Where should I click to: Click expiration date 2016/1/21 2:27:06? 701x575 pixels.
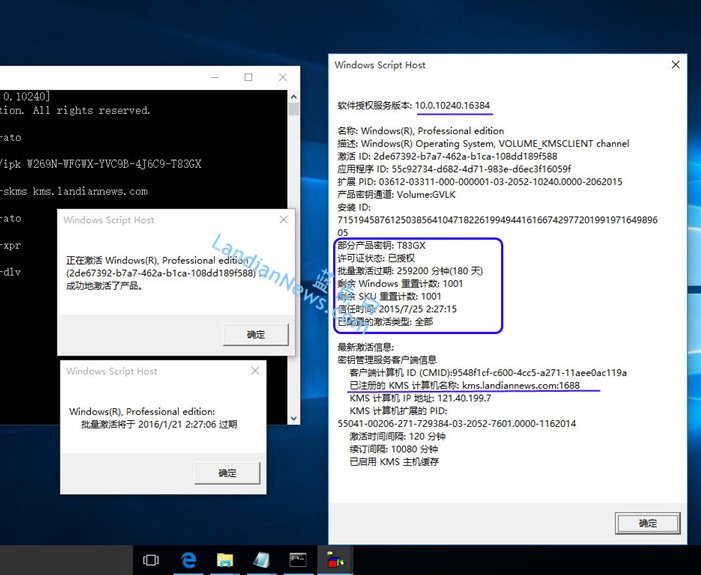tap(176, 424)
